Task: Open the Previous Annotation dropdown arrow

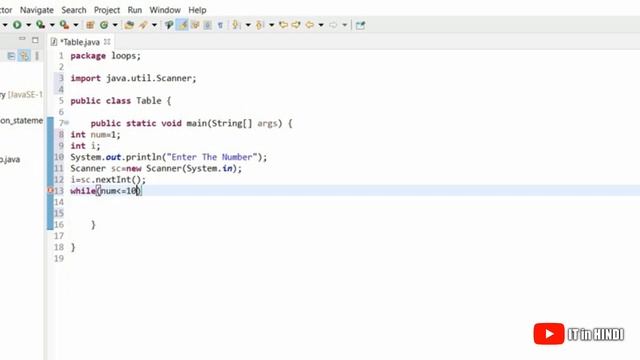Action: 271,25
